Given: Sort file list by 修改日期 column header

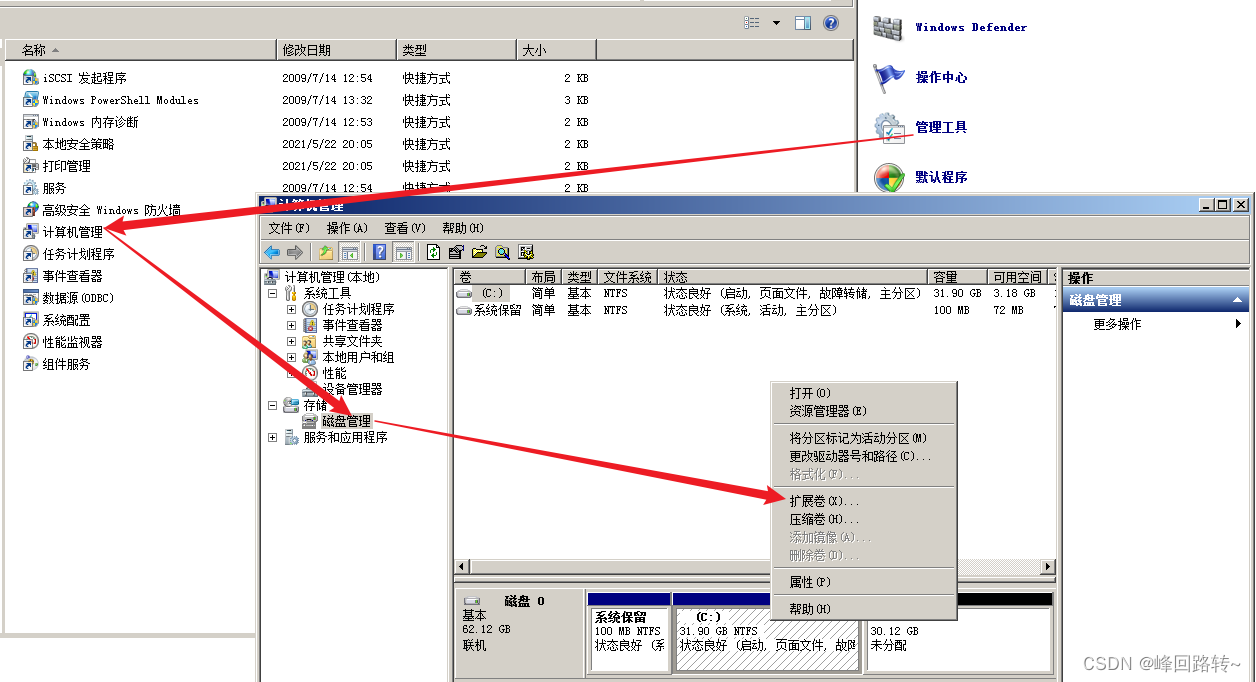Looking at the screenshot, I should tap(336, 50).
